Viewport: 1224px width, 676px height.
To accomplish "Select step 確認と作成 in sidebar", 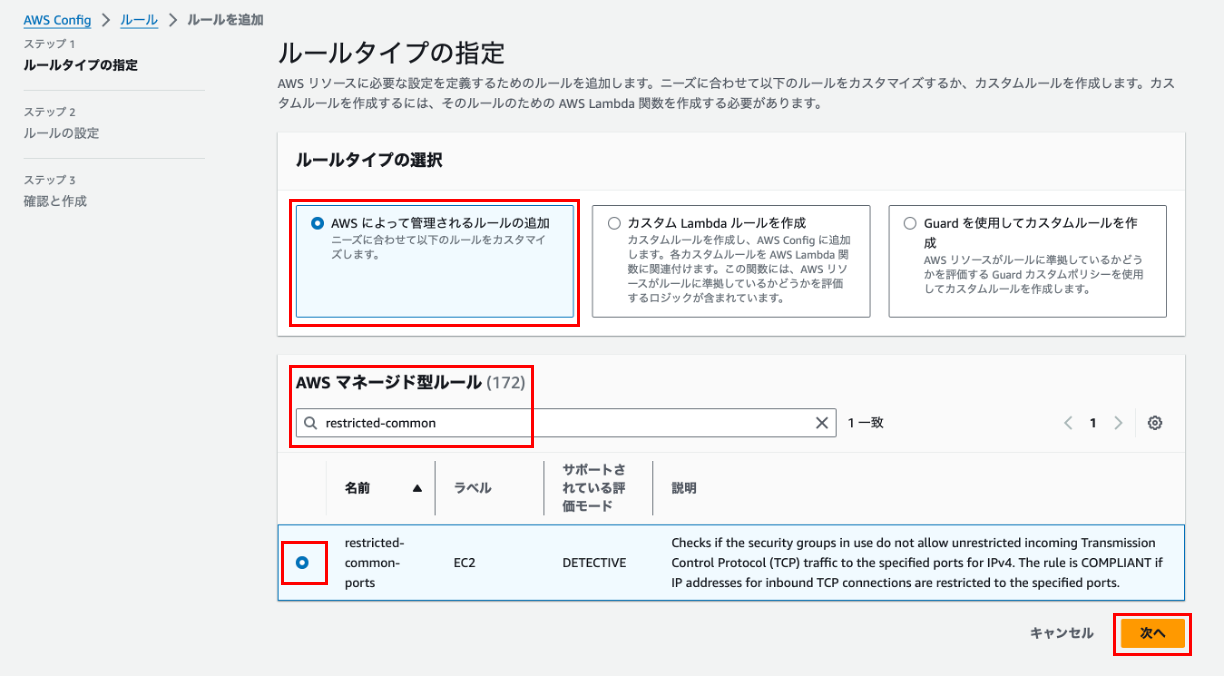I will tap(55, 201).
